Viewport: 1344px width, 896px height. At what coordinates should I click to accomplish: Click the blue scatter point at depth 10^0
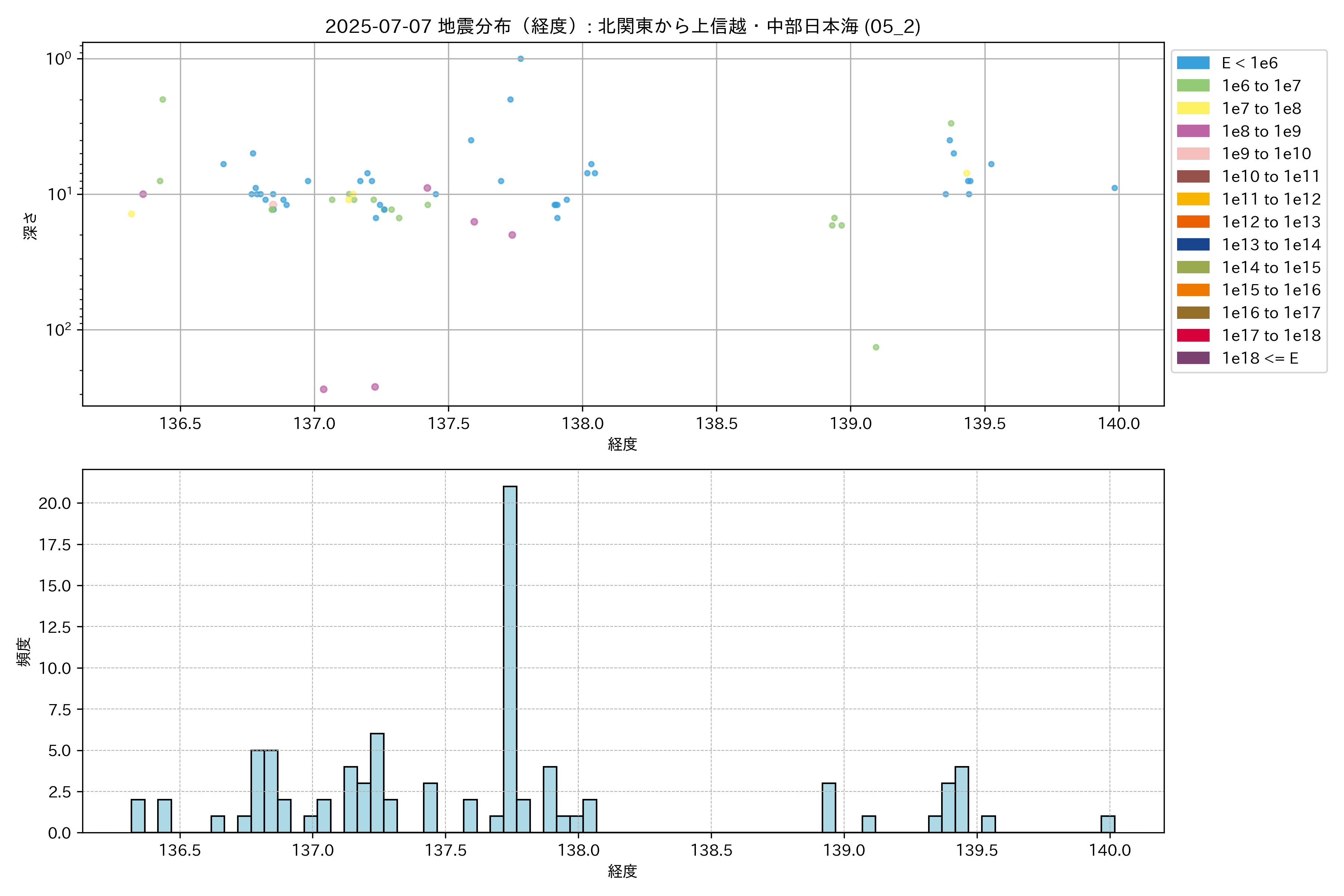click(520, 59)
